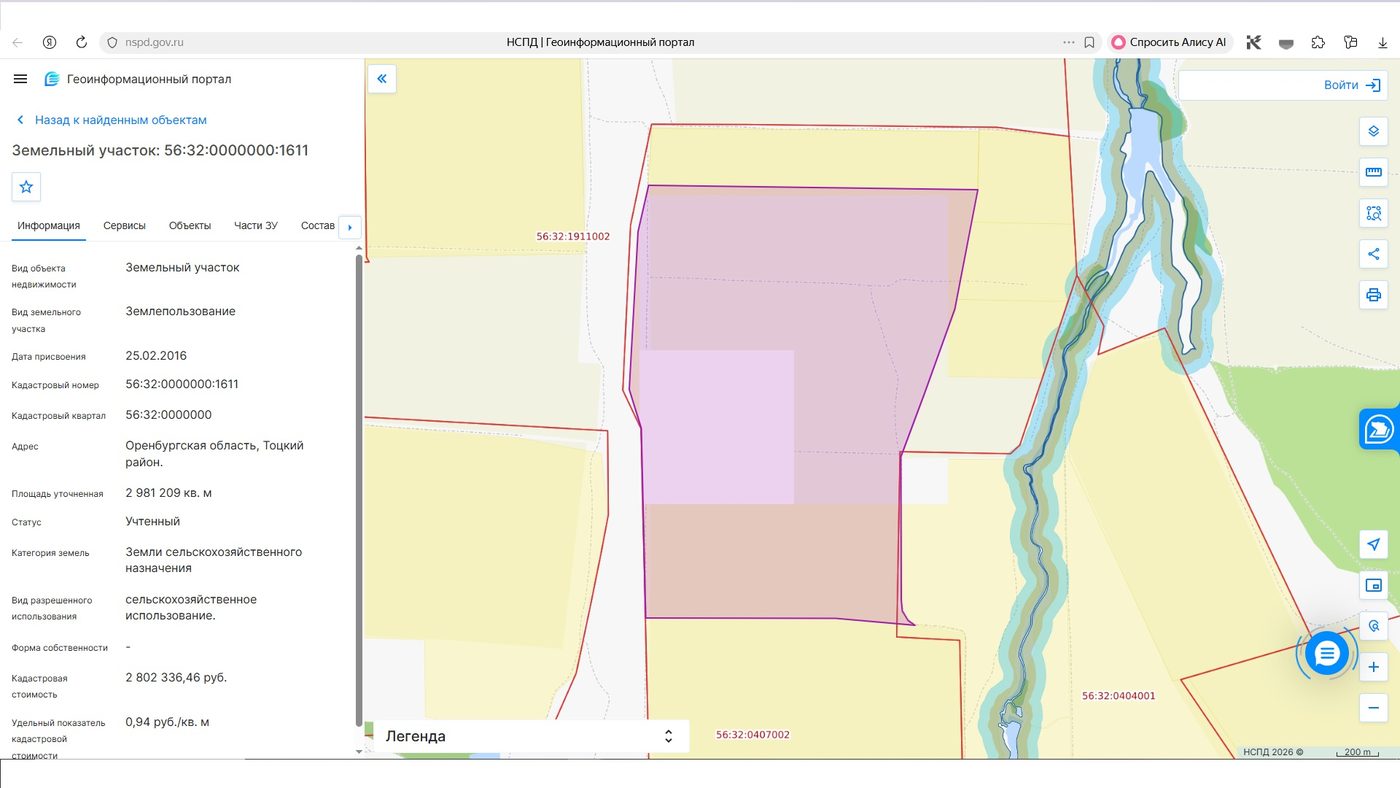The height and width of the screenshot is (788, 1400).
Task: Click the nspd.gov.ru address field
Action: point(155,43)
